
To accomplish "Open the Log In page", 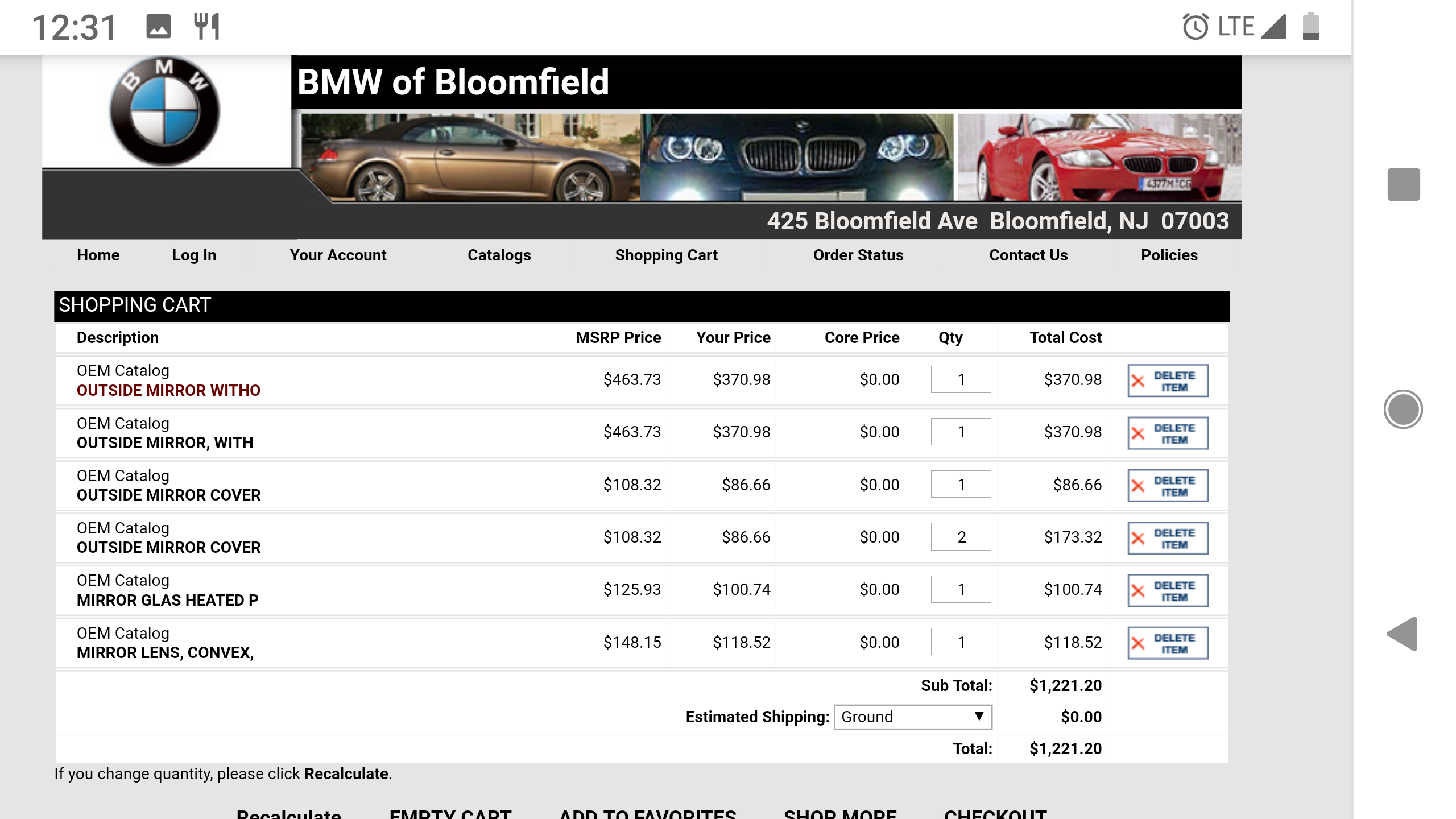I will point(194,255).
